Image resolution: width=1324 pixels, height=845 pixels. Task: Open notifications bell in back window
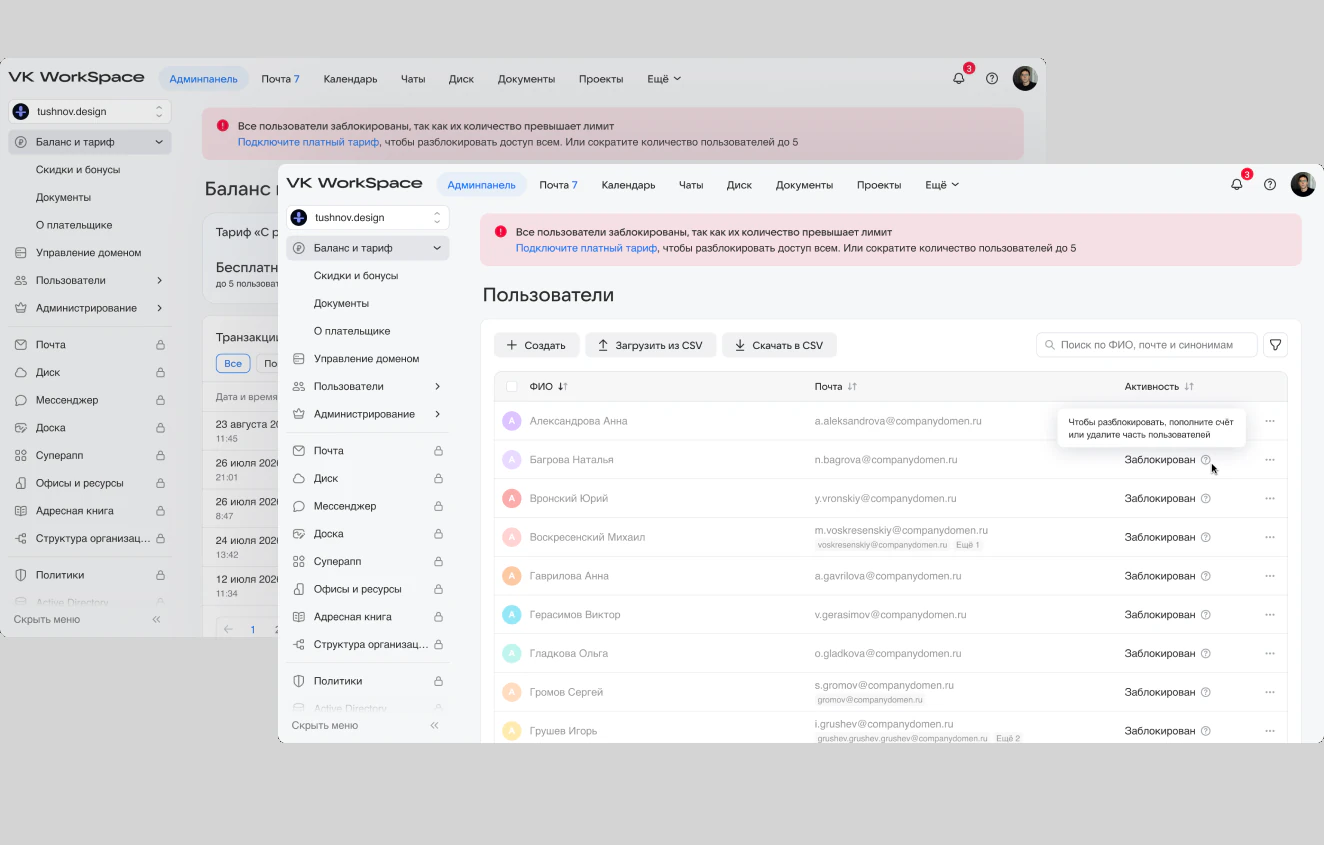point(959,78)
